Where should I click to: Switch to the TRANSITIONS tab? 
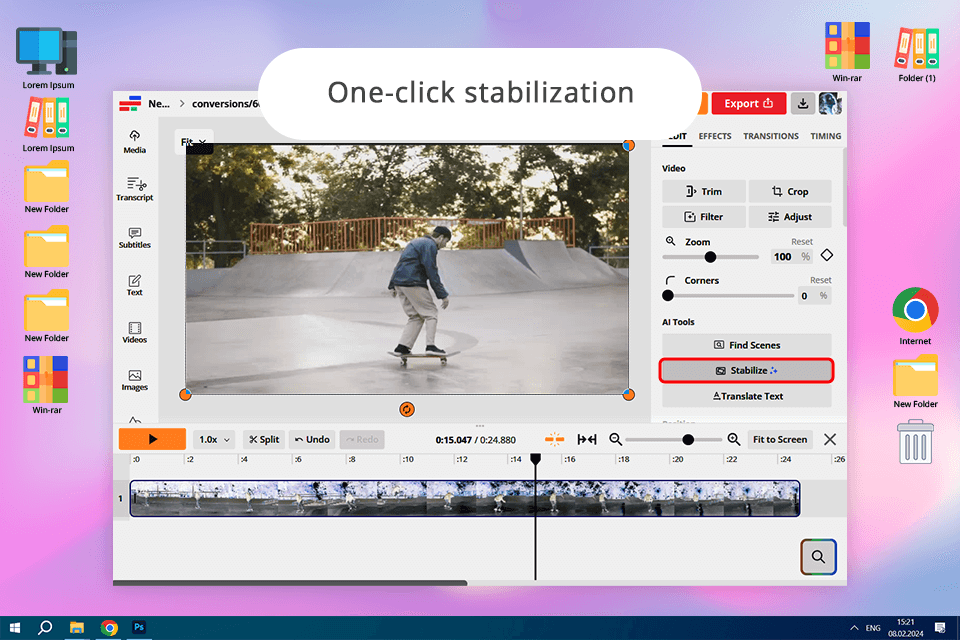pyautogui.click(x=771, y=136)
